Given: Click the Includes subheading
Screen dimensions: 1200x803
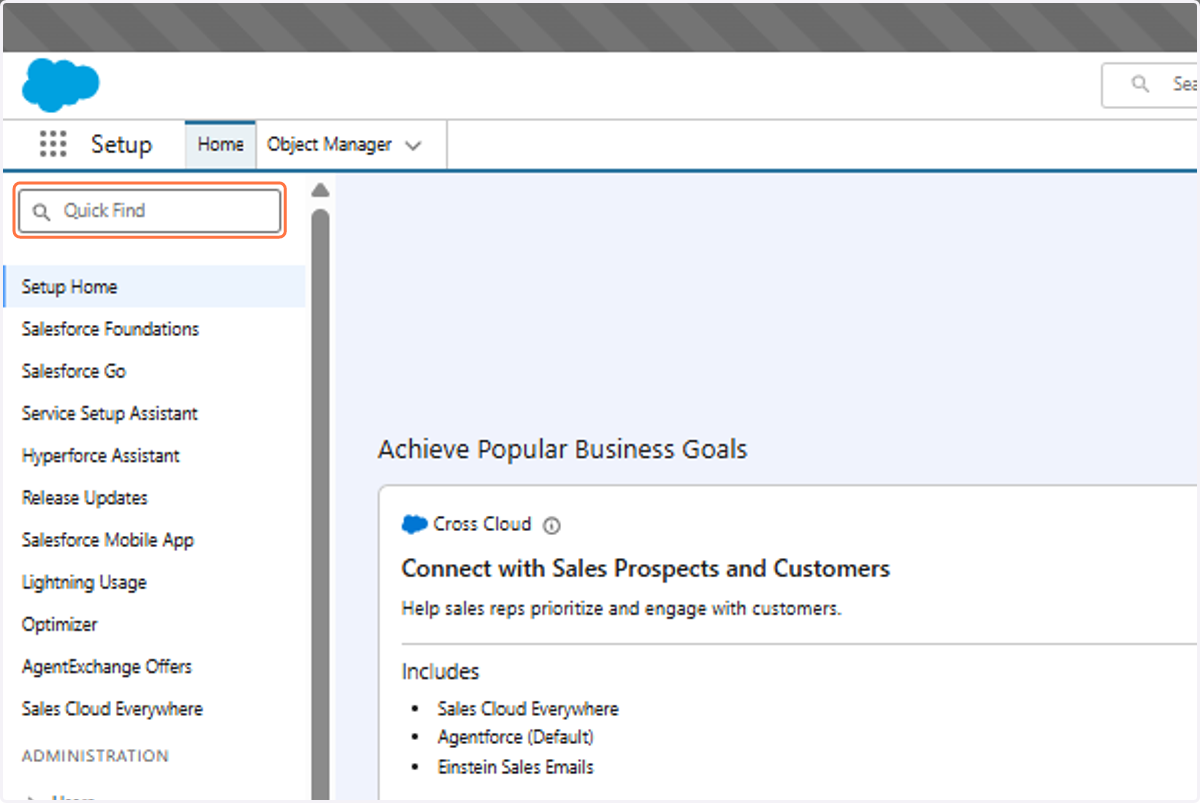Looking at the screenshot, I should (x=441, y=671).
